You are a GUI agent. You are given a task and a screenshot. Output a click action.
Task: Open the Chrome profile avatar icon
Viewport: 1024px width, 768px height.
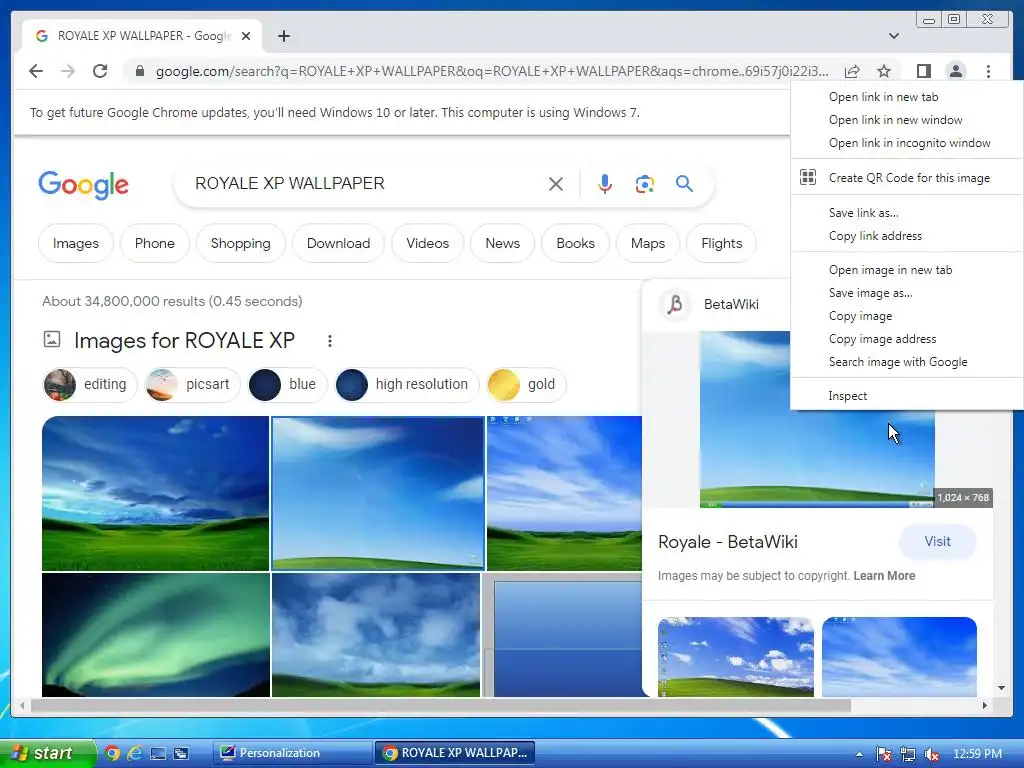click(955, 71)
